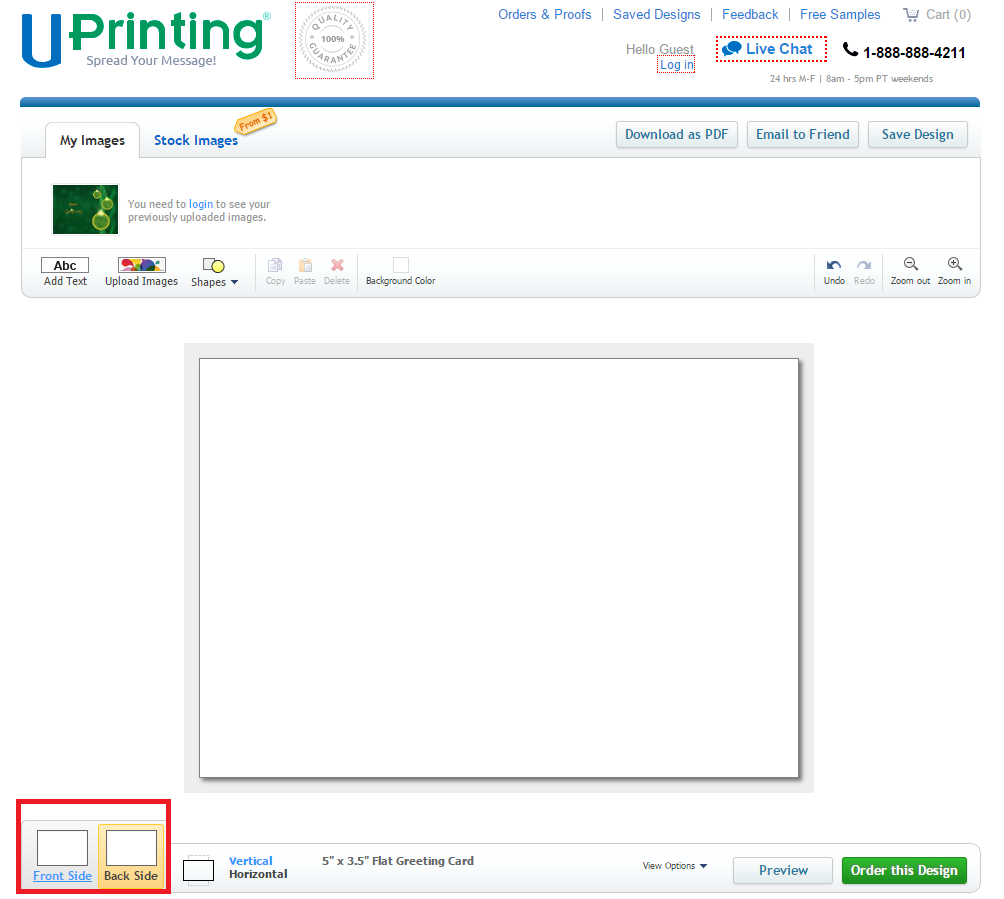
Task: Open the Background Color swatch
Action: 400,265
